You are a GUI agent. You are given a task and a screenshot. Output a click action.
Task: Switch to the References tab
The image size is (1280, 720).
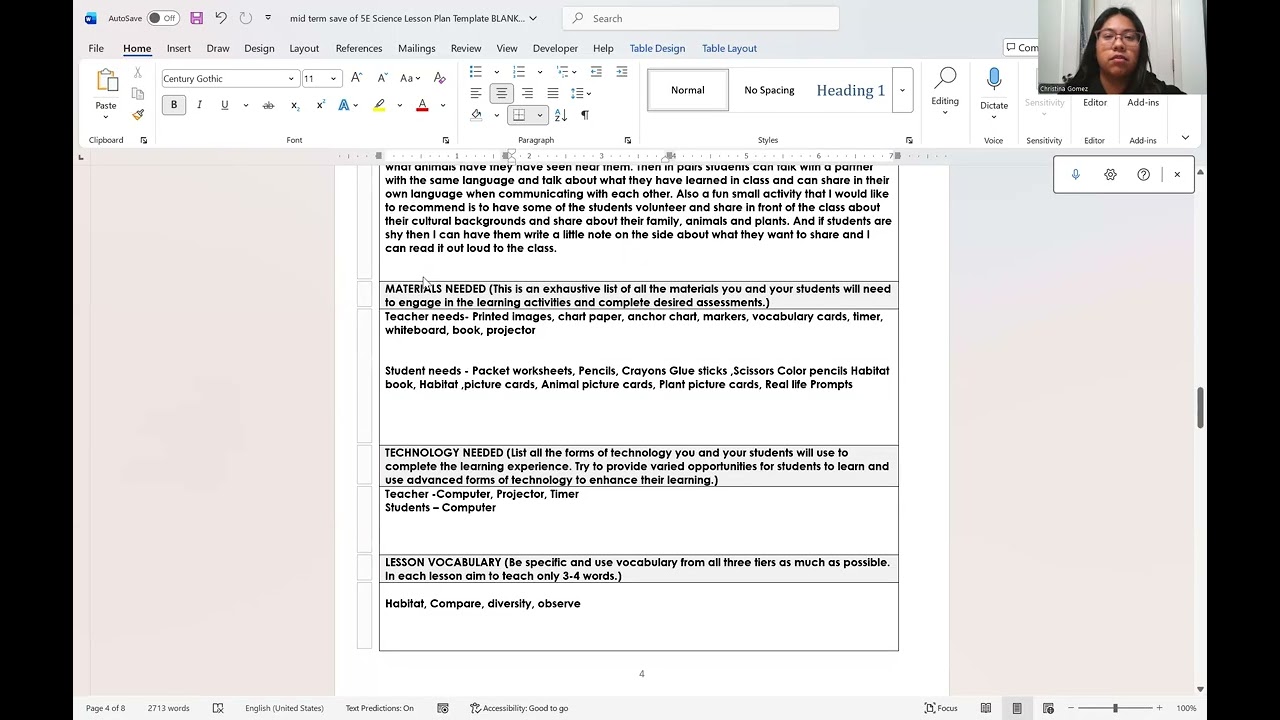[x=359, y=48]
